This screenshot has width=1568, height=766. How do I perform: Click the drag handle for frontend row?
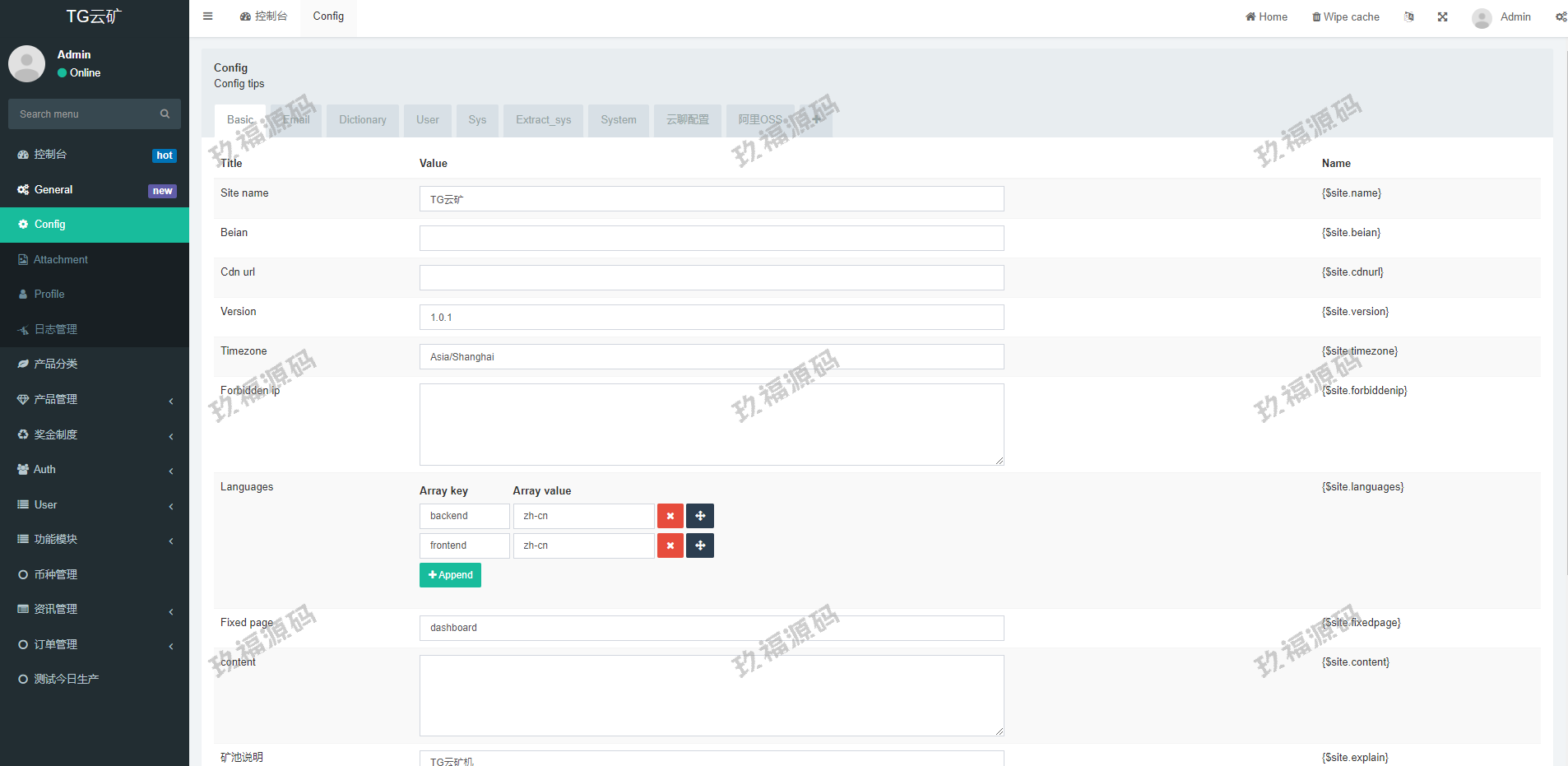pyautogui.click(x=700, y=545)
